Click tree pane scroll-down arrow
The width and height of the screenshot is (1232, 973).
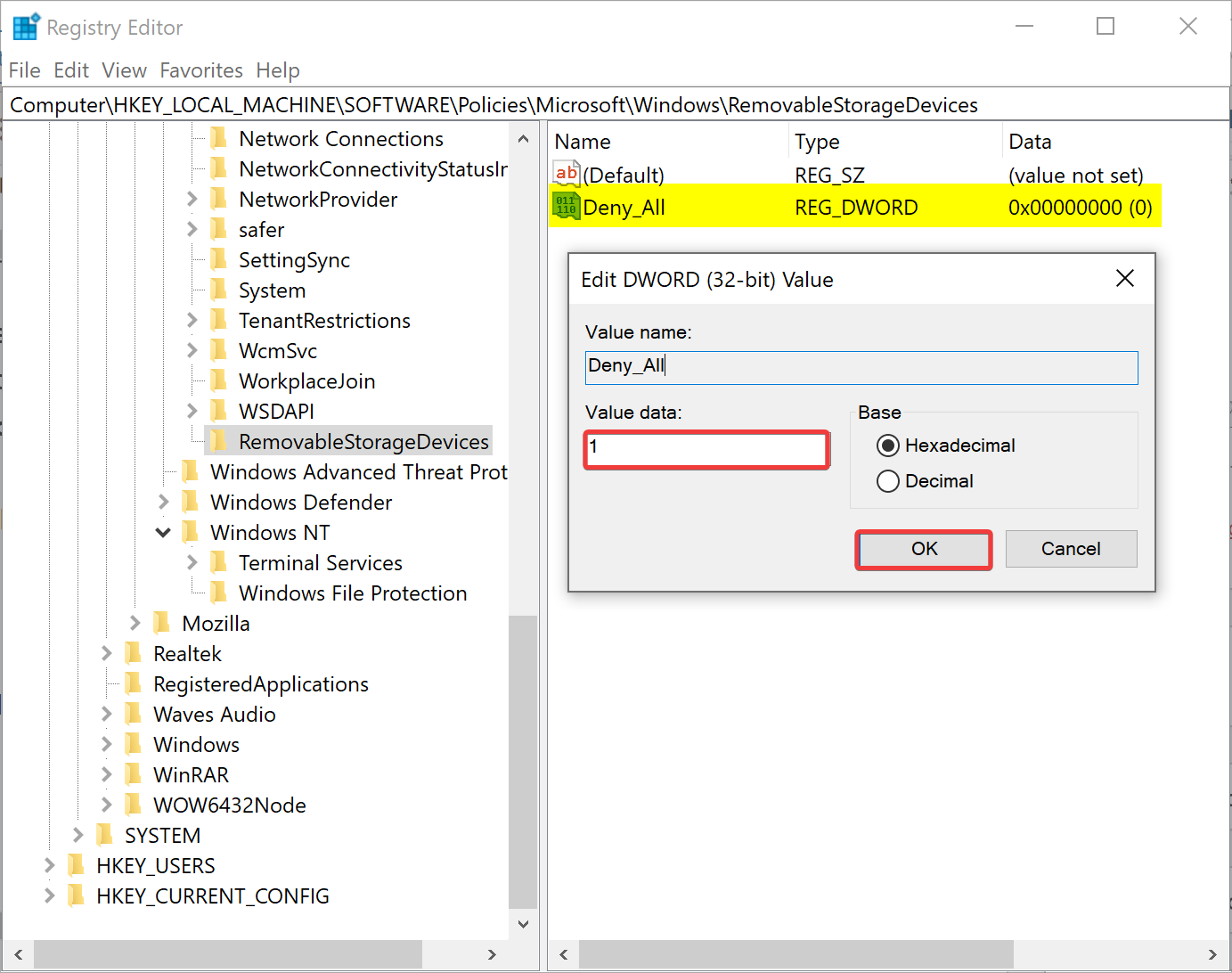tap(523, 924)
